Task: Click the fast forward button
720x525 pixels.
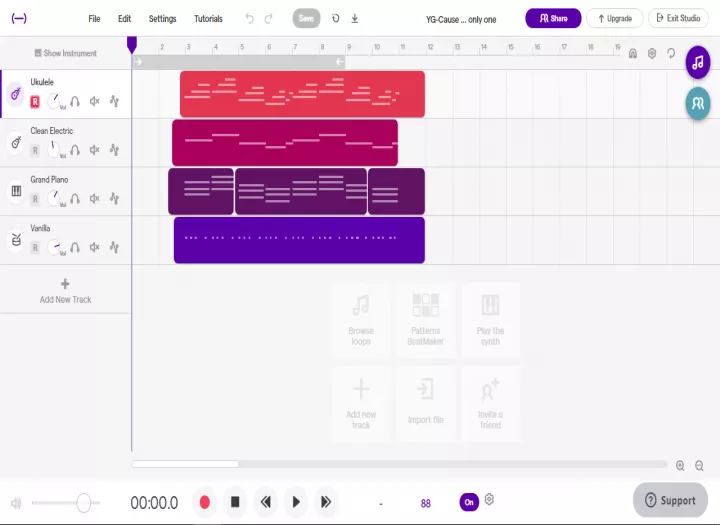Action: click(326, 502)
